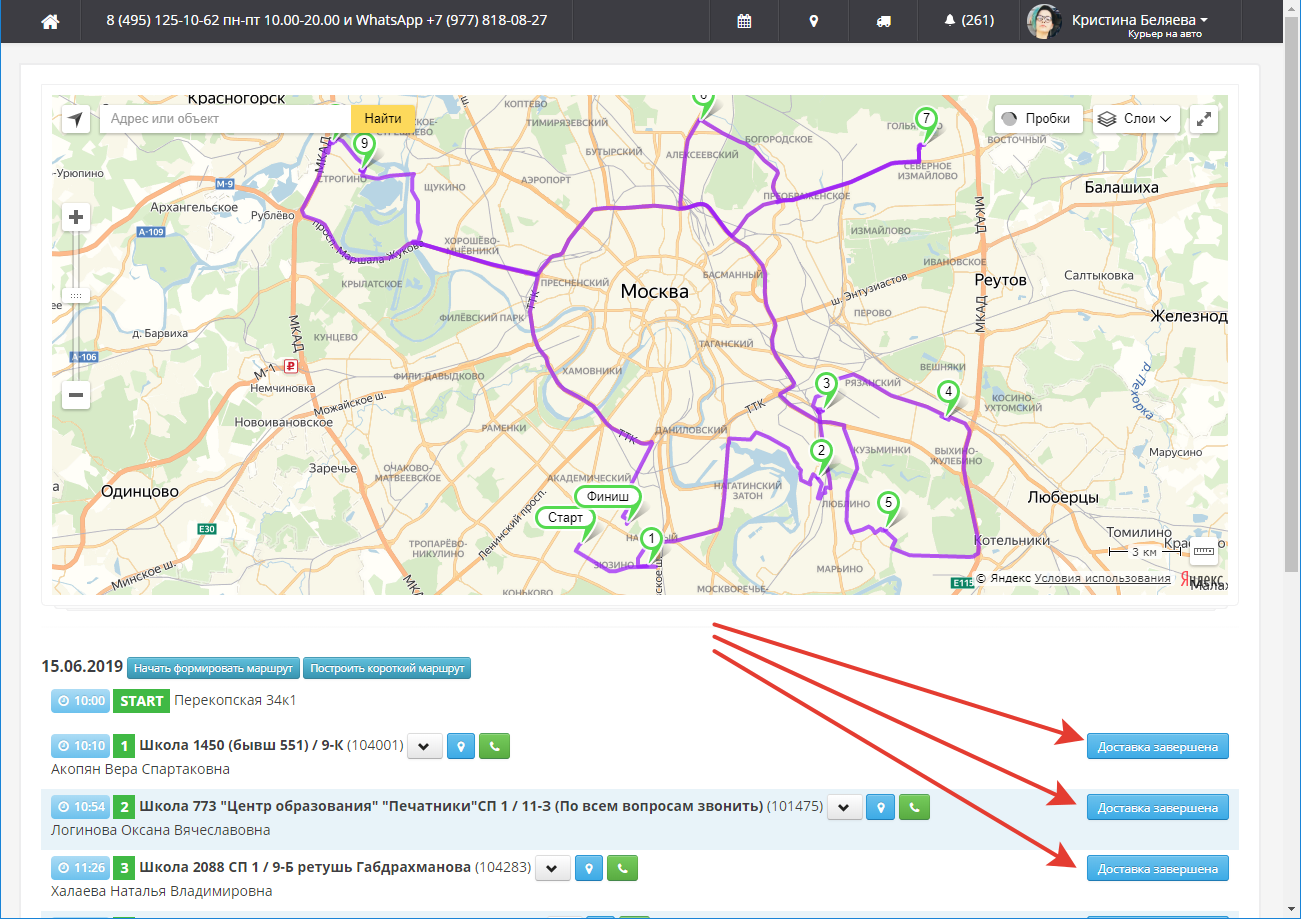
Task: Select route marker 4 on the map
Action: [x=948, y=392]
